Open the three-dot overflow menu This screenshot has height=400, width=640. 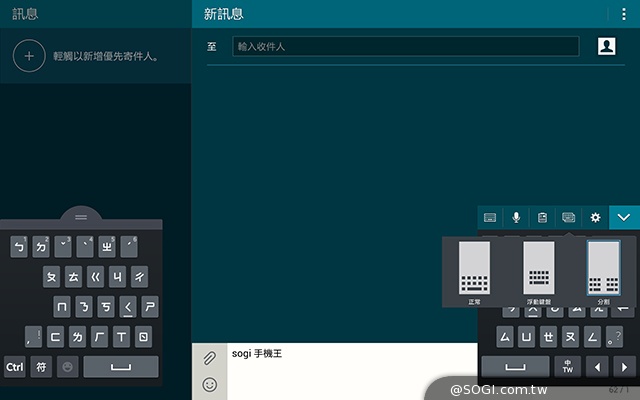(x=623, y=14)
